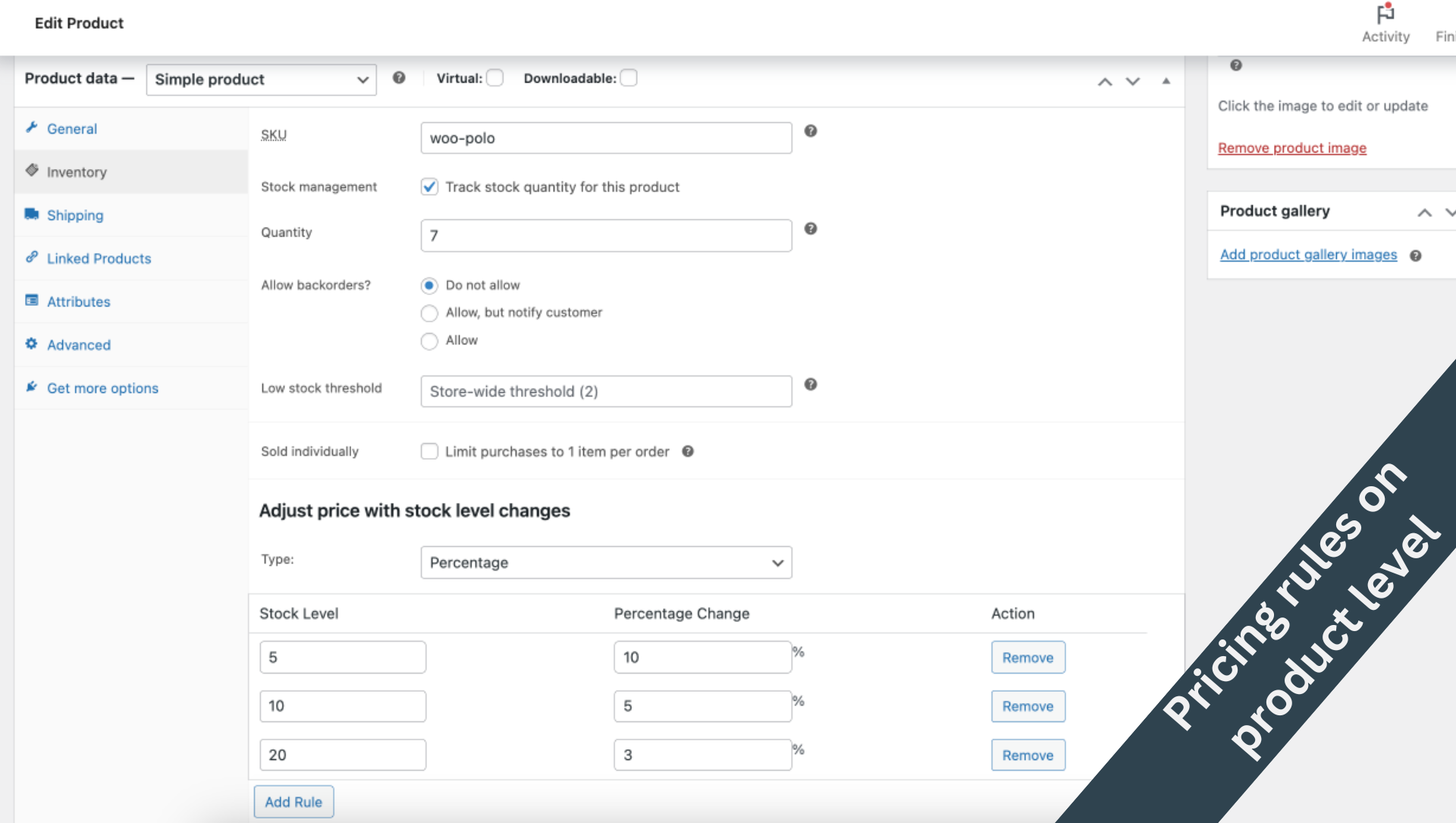Open the General tab
The width and height of the screenshot is (1456, 823).
click(131, 129)
